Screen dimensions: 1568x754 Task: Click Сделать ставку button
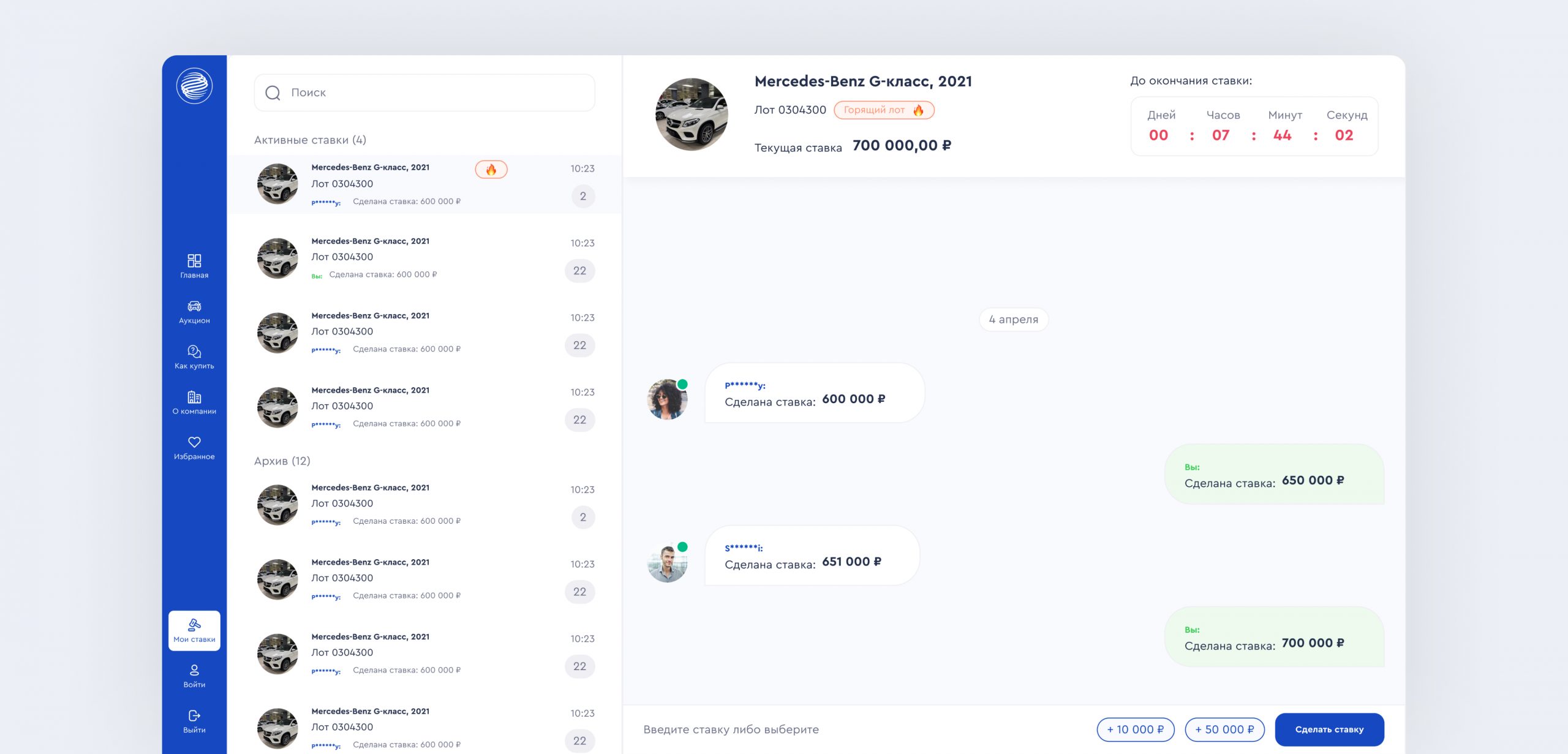click(x=1329, y=729)
